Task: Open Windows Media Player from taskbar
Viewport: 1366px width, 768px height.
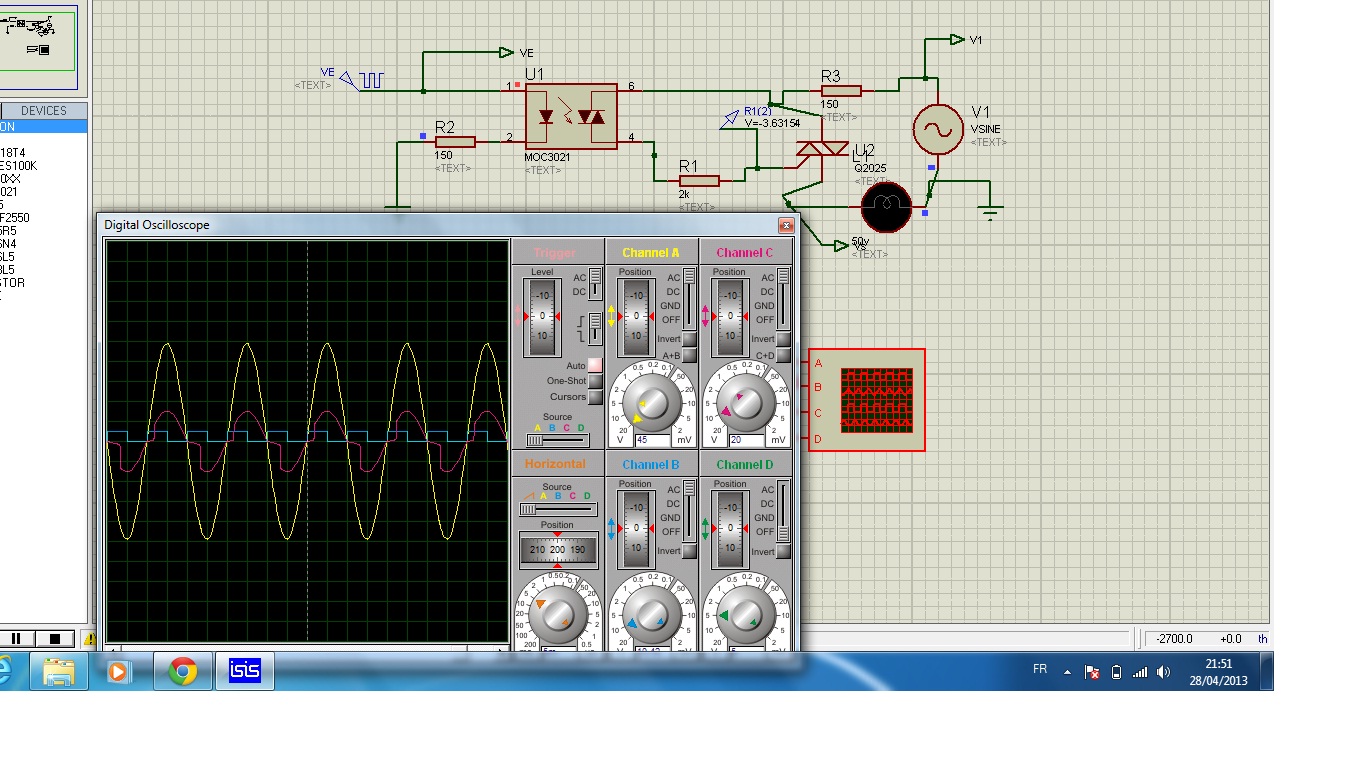Action: [x=119, y=671]
